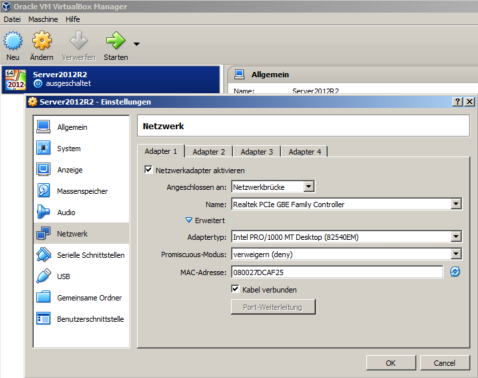The height and width of the screenshot is (378, 478).
Task: Open the Promiscuous-Modus dropdown
Action: [x=346, y=254]
